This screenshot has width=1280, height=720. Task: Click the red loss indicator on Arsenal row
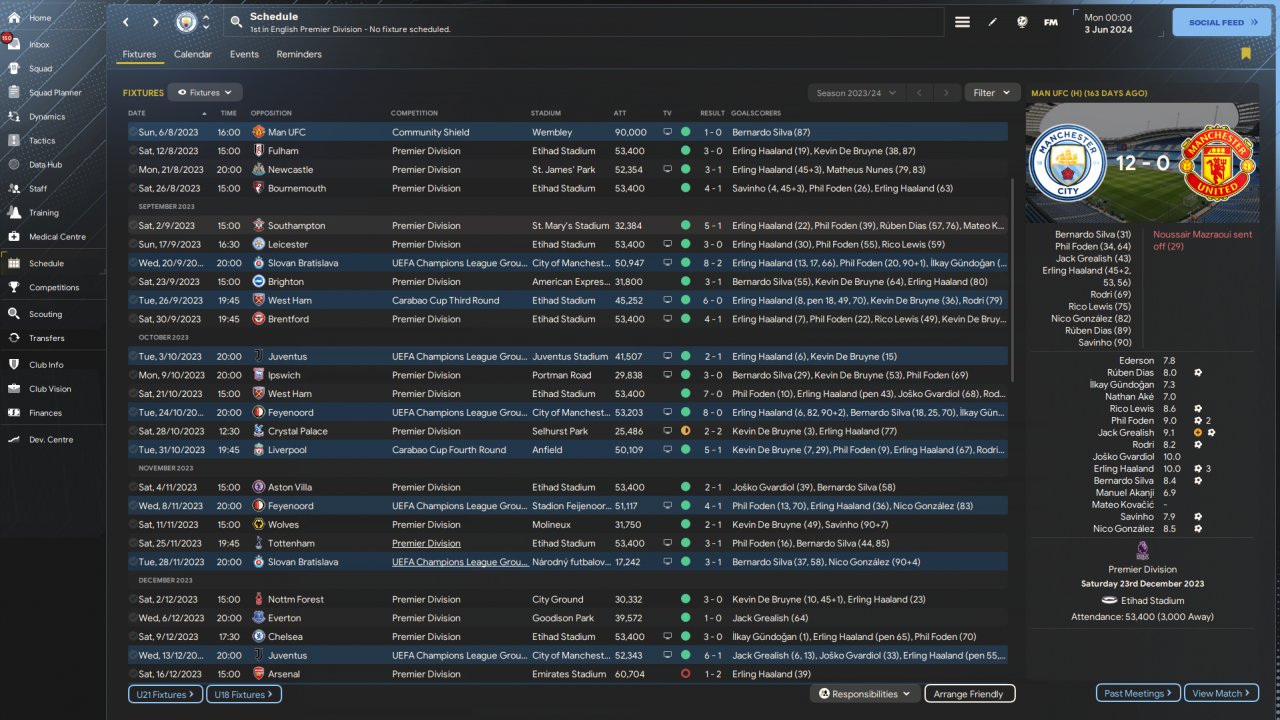685,674
